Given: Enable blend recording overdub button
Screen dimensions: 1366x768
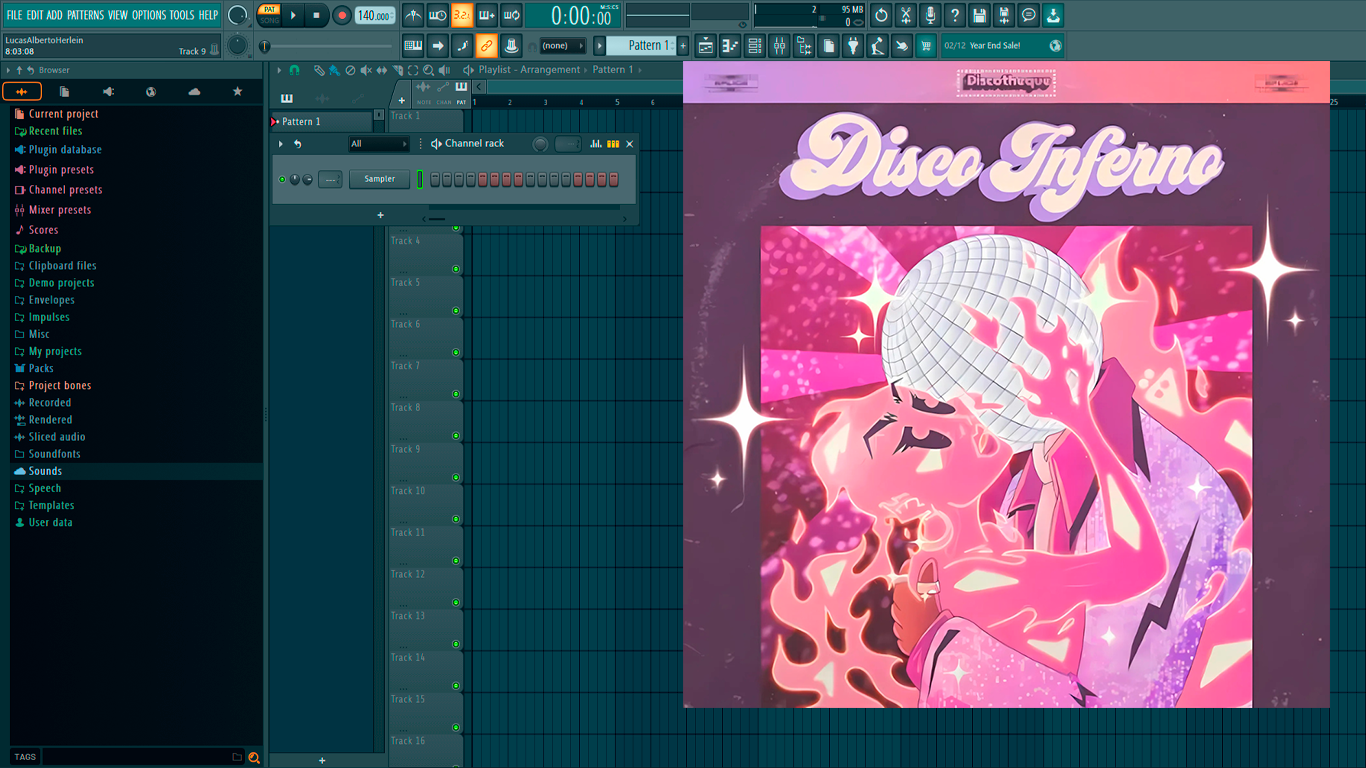Looking at the screenshot, I should click(486, 15).
